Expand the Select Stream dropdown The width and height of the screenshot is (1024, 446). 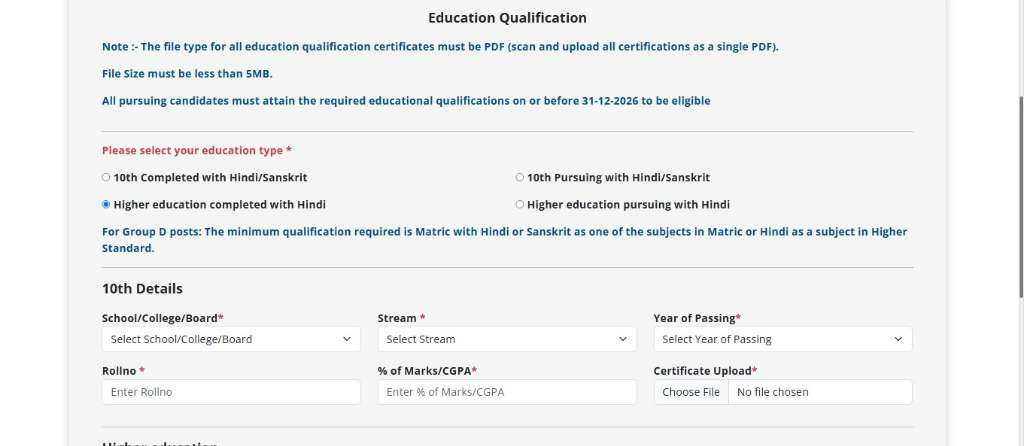507,339
